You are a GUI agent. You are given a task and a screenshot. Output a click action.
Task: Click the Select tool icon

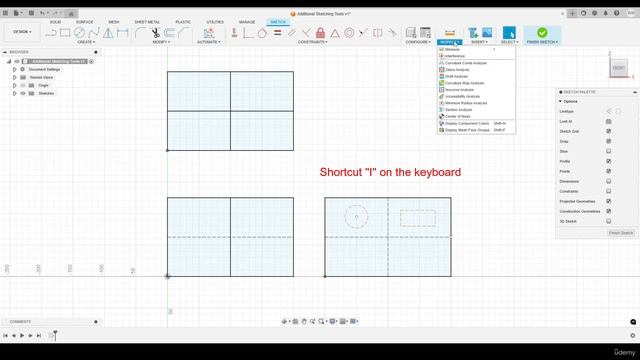pyautogui.click(x=509, y=33)
